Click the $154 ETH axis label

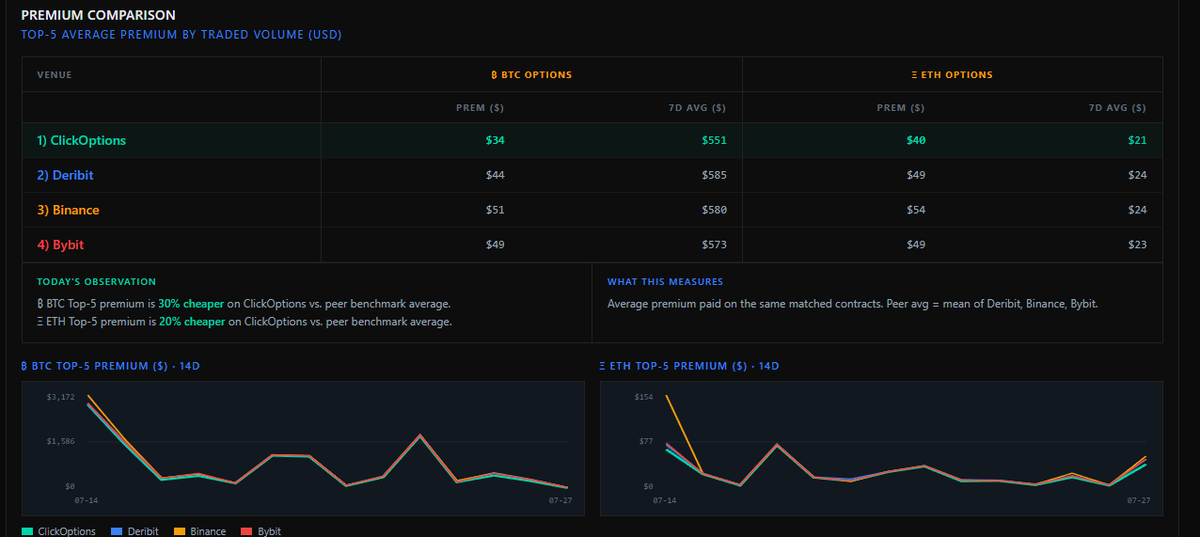click(x=644, y=398)
